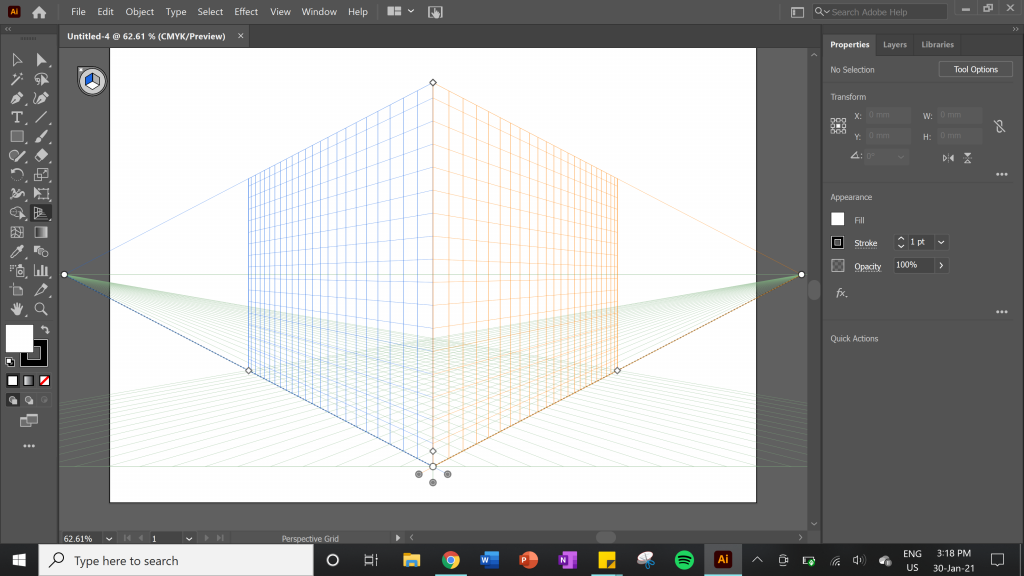Choose the Symbol Sprayer tool
Screen dimensions: 1024x576
click(x=17, y=271)
